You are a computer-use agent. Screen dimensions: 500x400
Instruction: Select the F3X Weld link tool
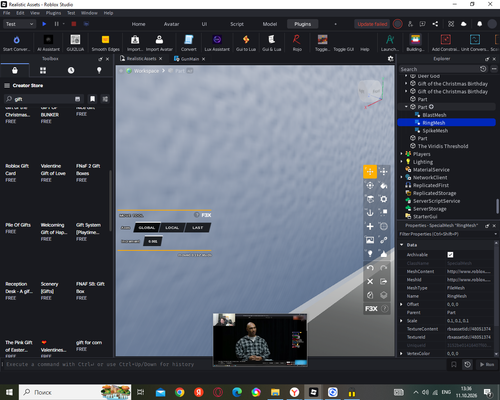click(x=384, y=240)
